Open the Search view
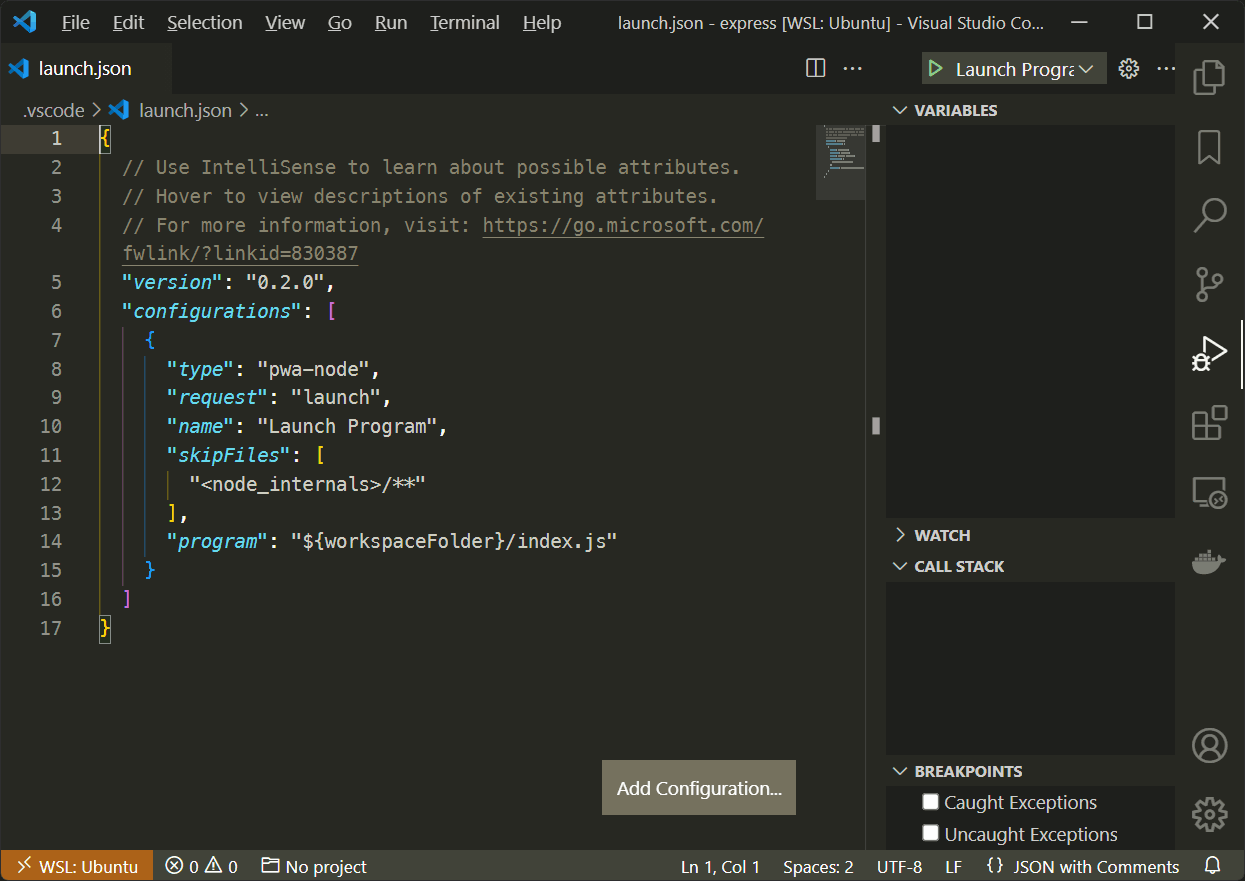1245x881 pixels. pyautogui.click(x=1209, y=215)
